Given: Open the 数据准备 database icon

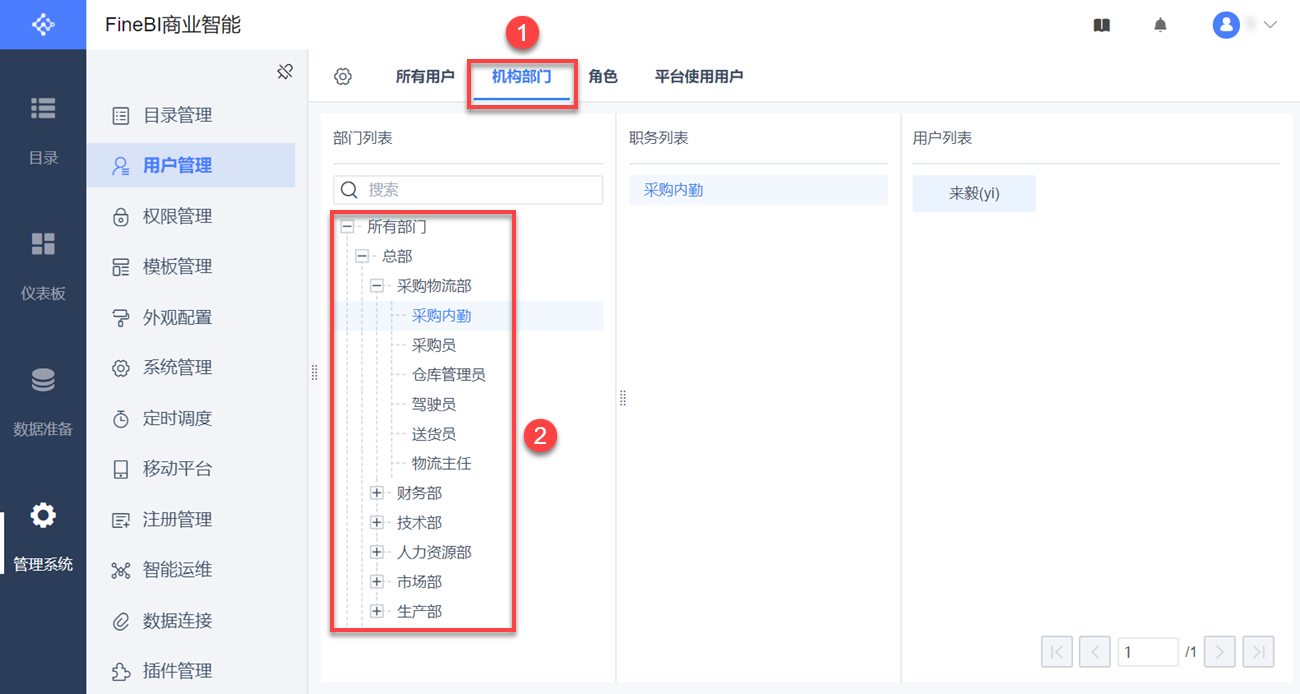Looking at the screenshot, I should pos(43,381).
